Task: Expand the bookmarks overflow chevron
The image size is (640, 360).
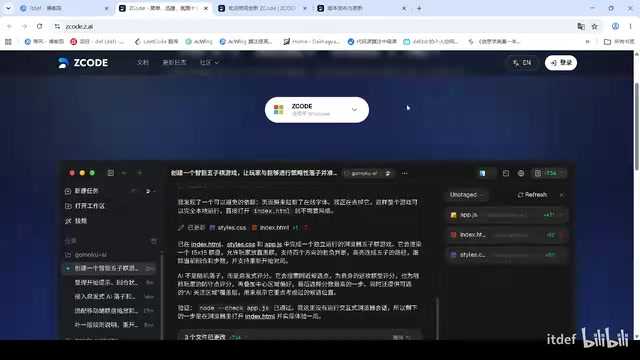Action: click(587, 42)
